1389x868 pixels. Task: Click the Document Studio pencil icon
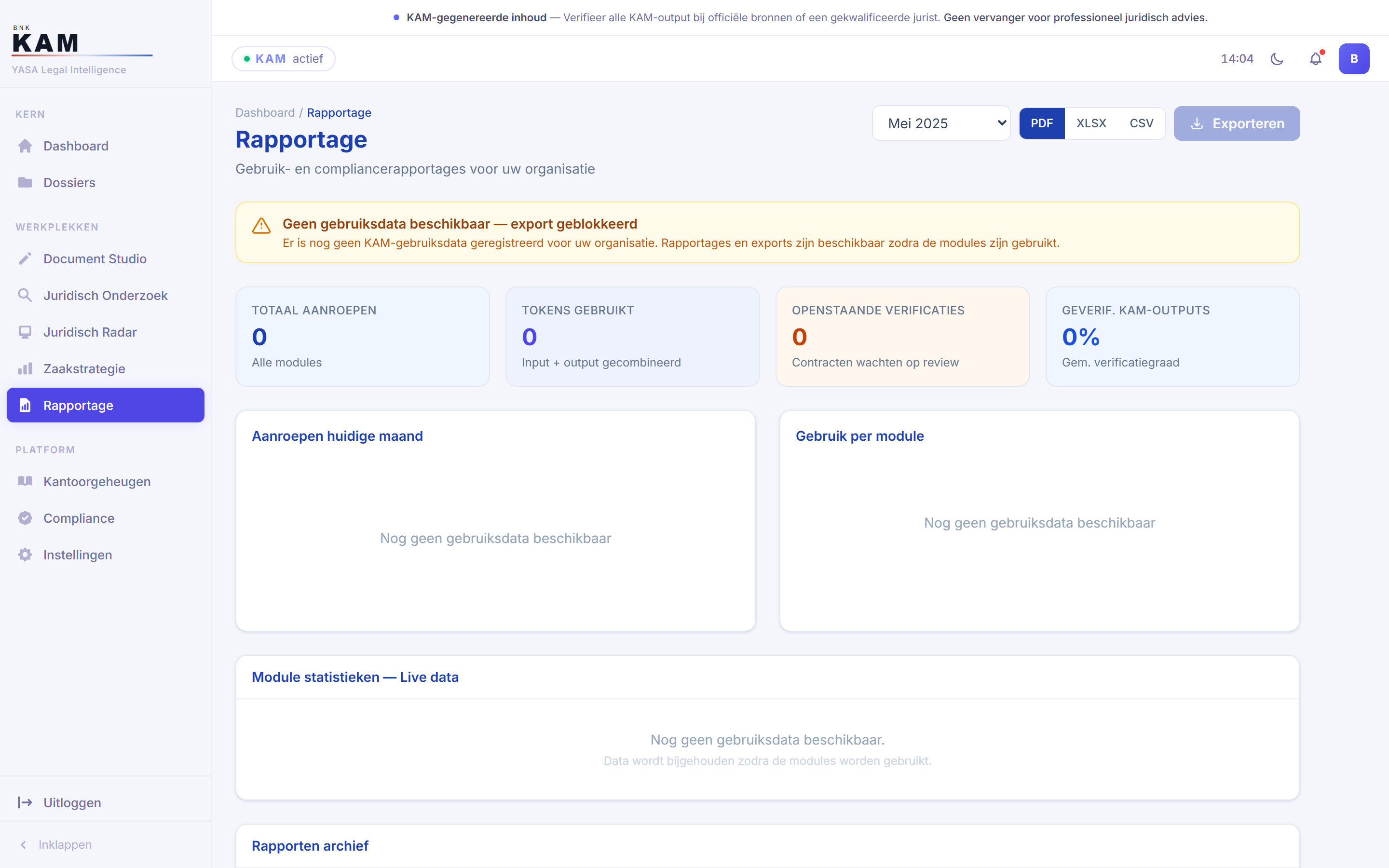pyautogui.click(x=25, y=259)
